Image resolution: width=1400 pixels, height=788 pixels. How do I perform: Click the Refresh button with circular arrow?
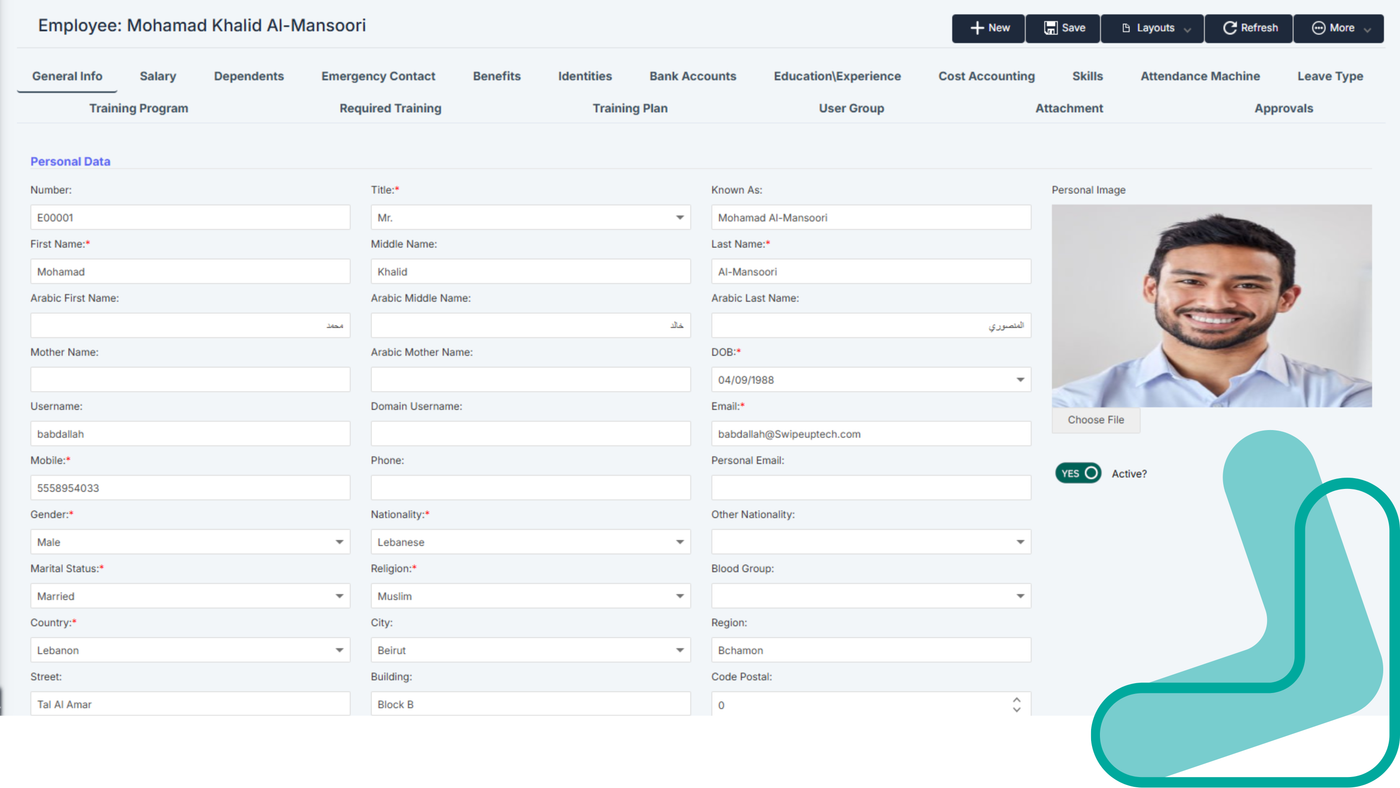[x=1249, y=28]
